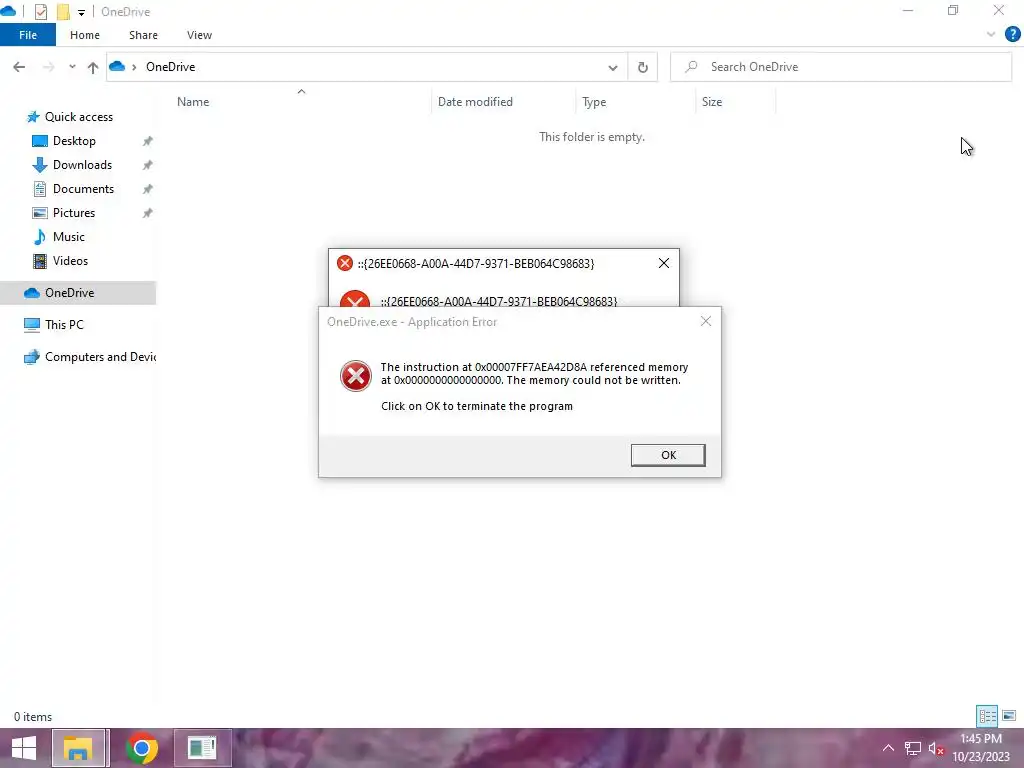Click the error icon in Application Error dialog
Screen dimensions: 1024x768
[x=355, y=376]
